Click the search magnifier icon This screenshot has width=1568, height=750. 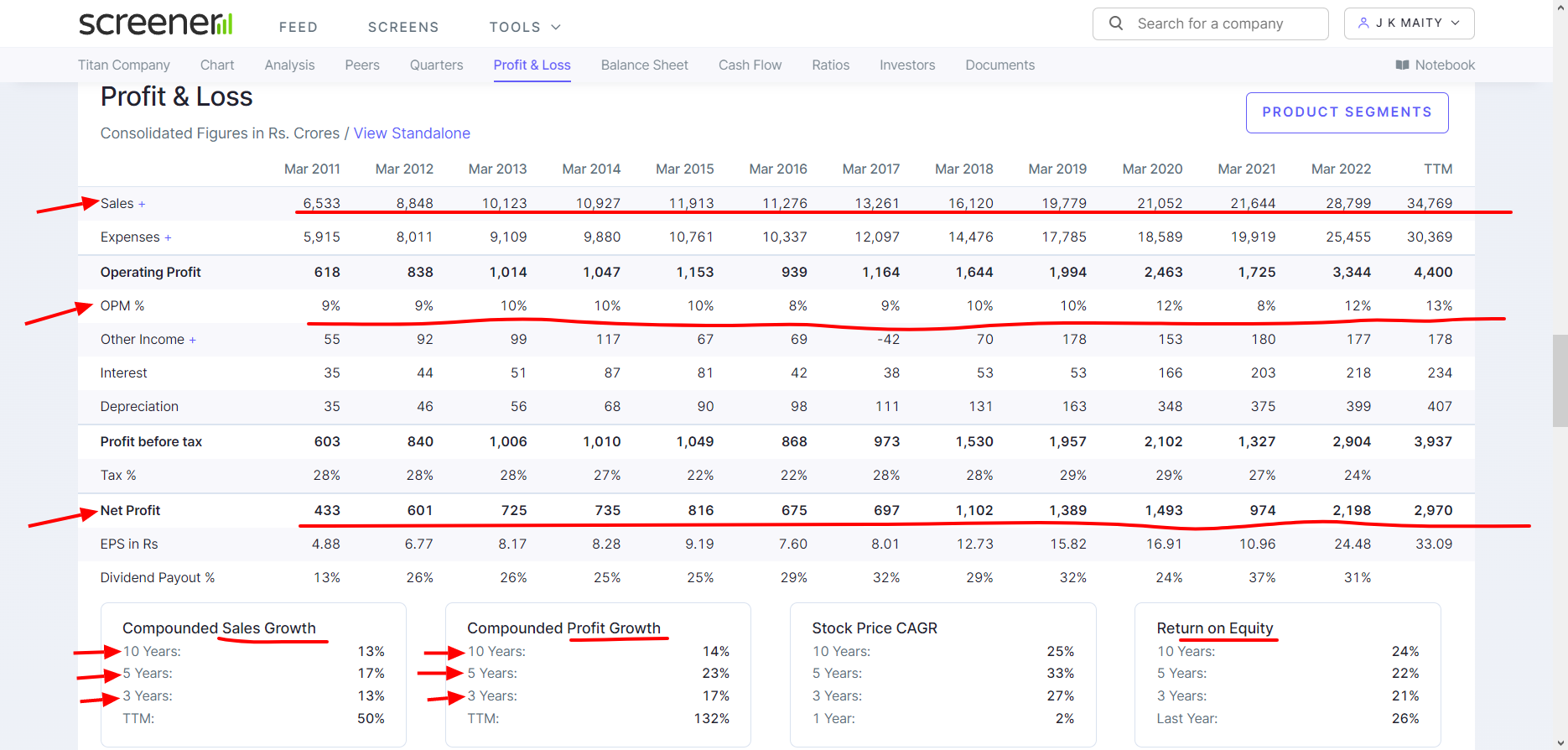(x=1116, y=23)
